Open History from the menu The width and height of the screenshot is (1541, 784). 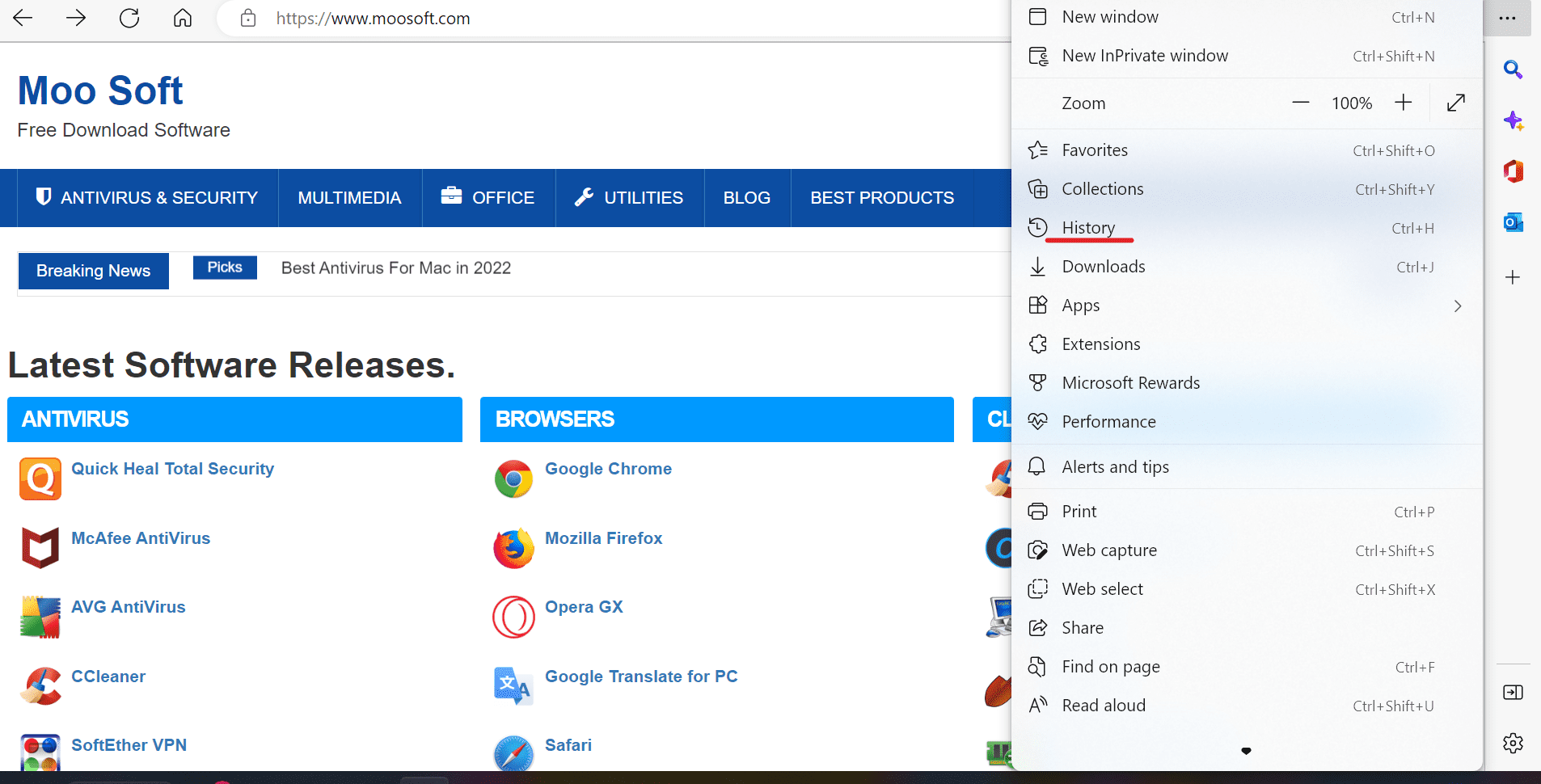click(1247, 228)
